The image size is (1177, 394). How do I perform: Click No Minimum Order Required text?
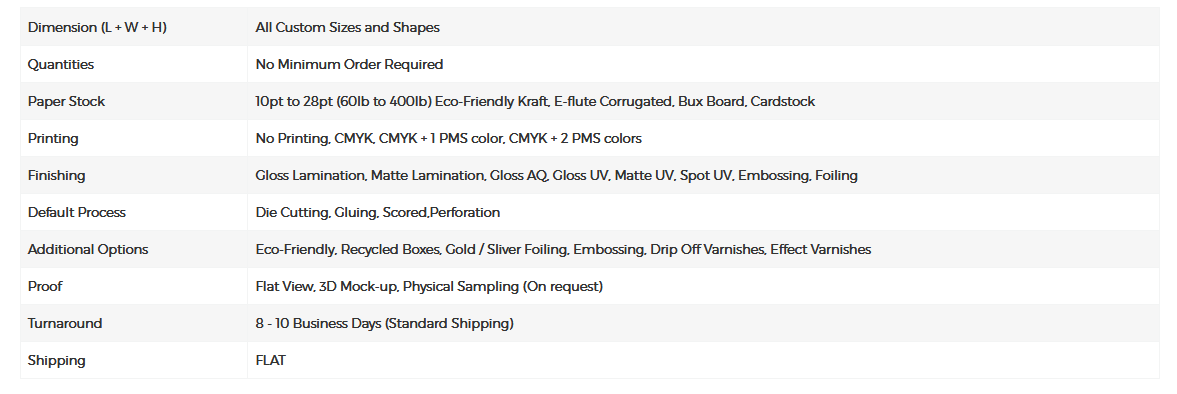(x=349, y=65)
